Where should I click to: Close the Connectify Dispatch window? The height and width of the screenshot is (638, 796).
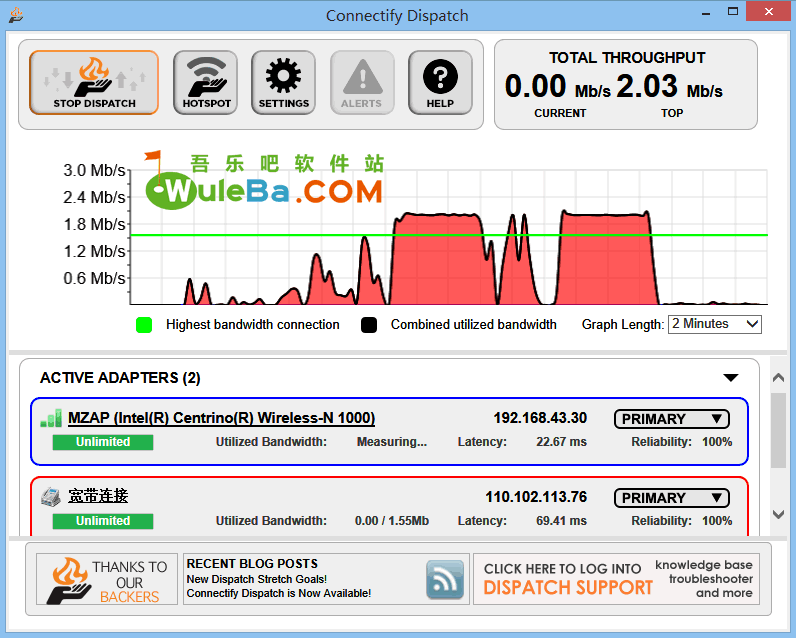[769, 11]
